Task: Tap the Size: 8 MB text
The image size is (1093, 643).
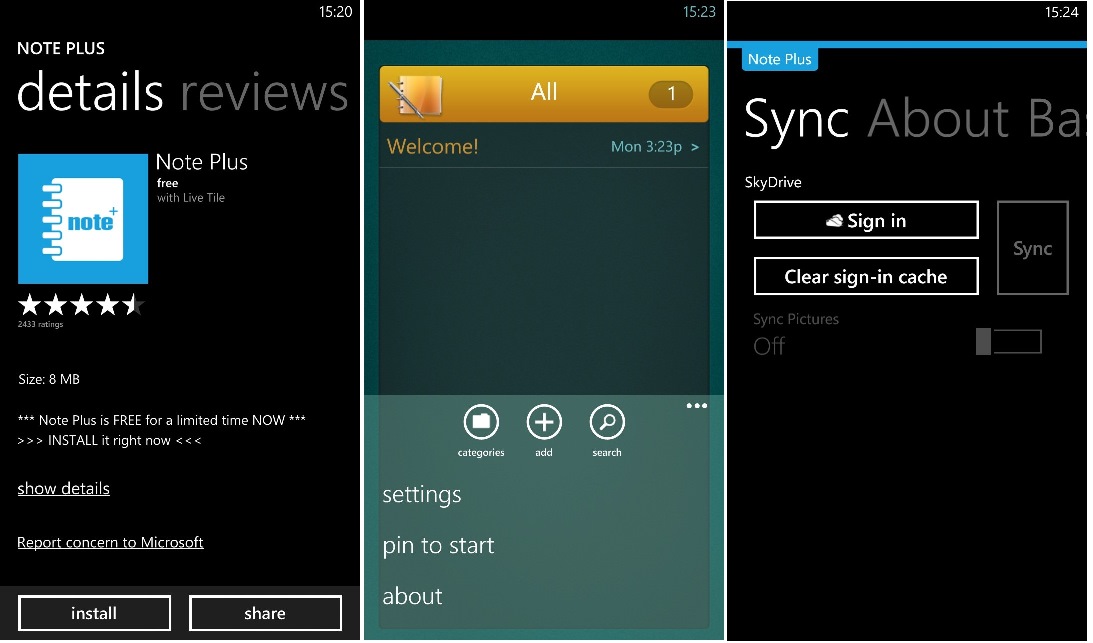Action: tap(49, 379)
